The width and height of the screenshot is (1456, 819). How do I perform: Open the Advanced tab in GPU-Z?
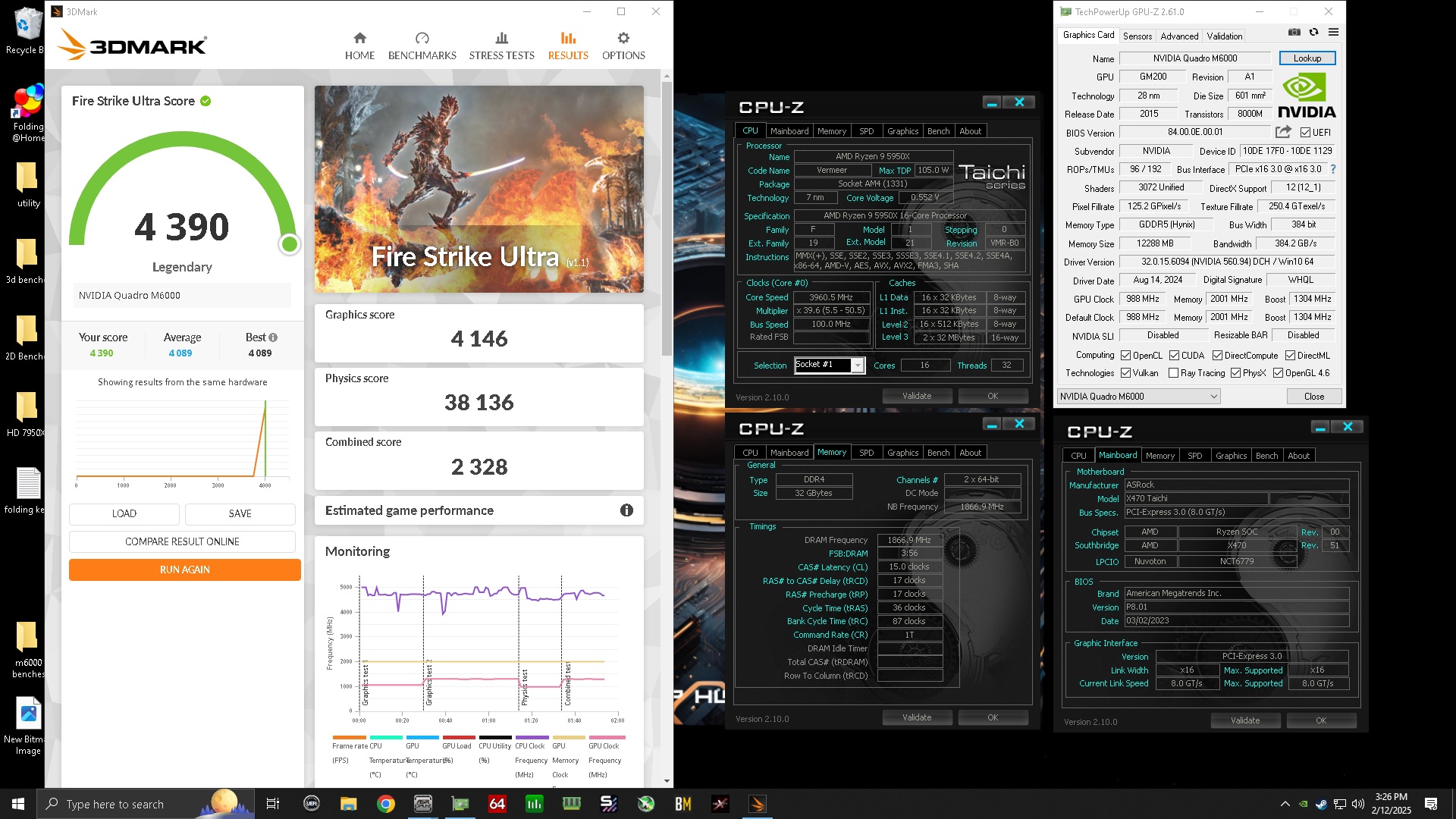pyautogui.click(x=1179, y=36)
